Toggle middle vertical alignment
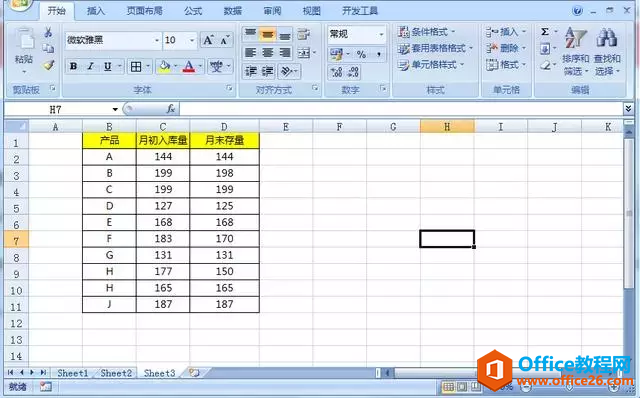Viewport: 640px width, 398px height. coord(267,34)
